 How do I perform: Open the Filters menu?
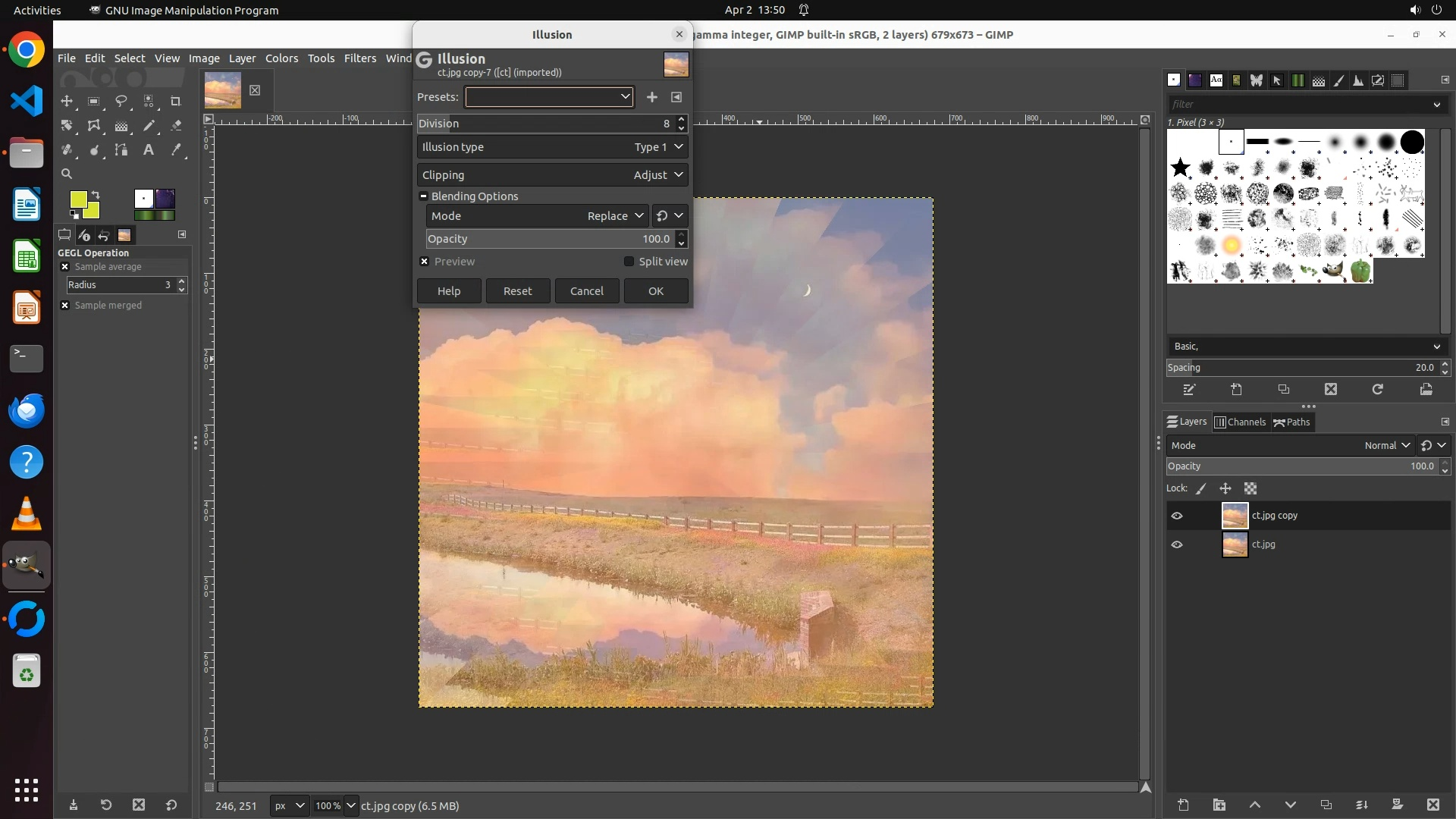(x=359, y=58)
